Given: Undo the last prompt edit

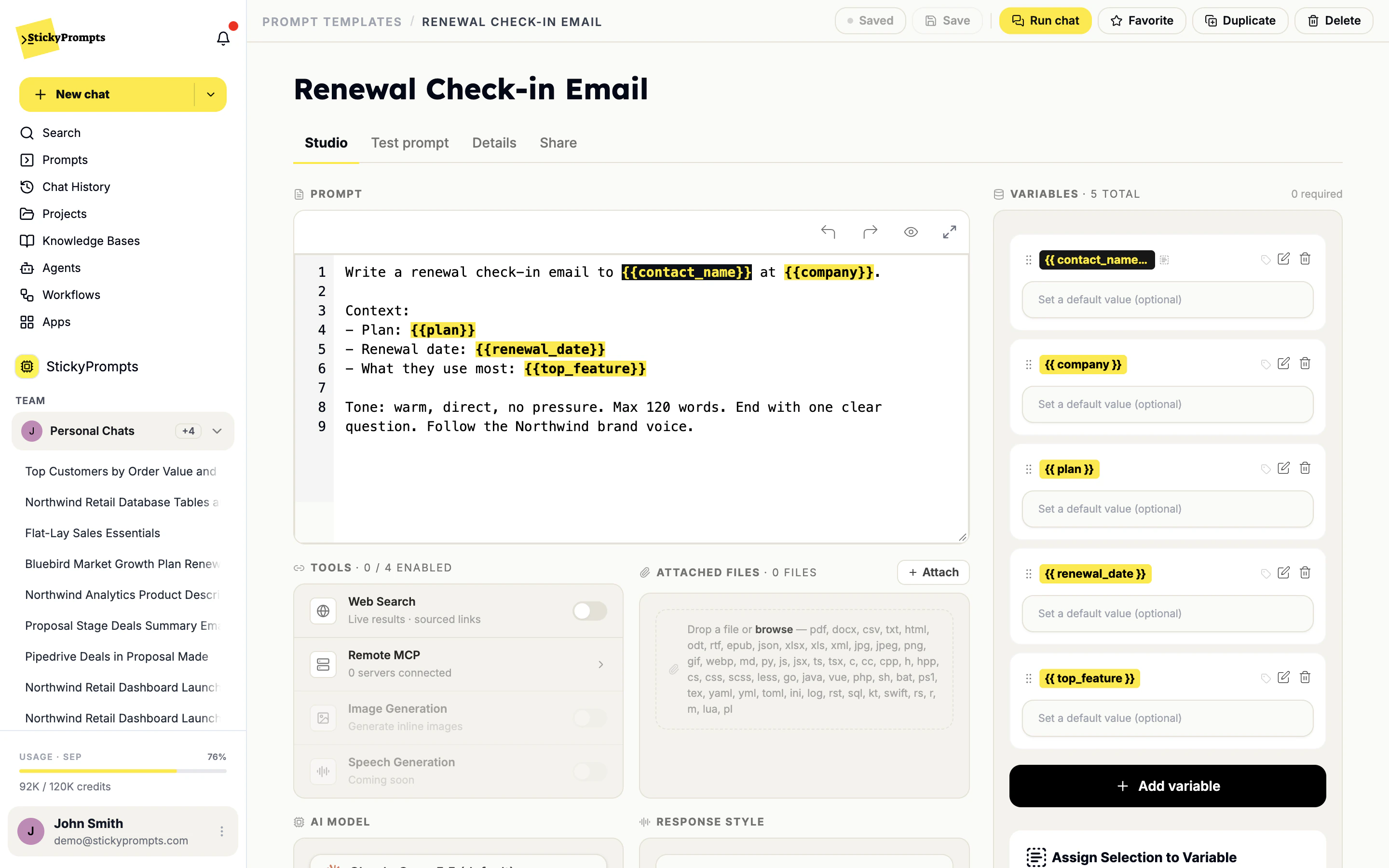Looking at the screenshot, I should tap(828, 232).
